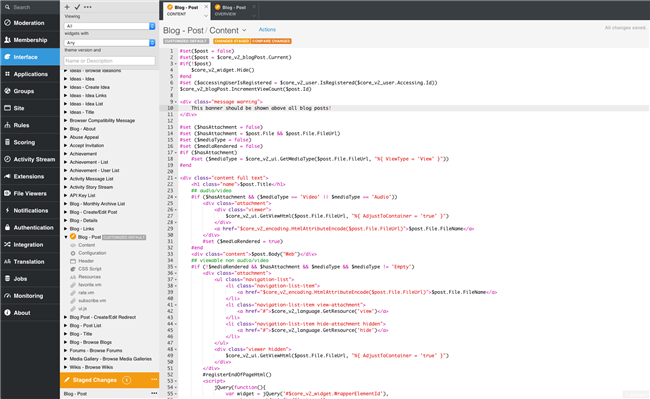This screenshot has height=399, width=650.
Task: Open the Groups icon in sidebar
Action: pos(7,91)
